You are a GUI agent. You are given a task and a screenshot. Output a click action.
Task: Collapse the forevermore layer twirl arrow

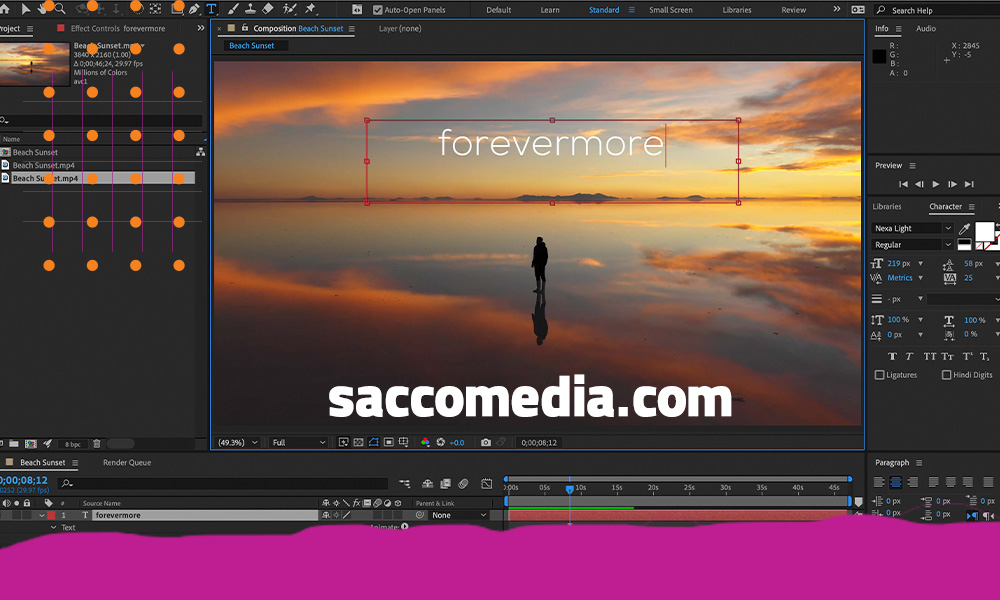click(42, 515)
